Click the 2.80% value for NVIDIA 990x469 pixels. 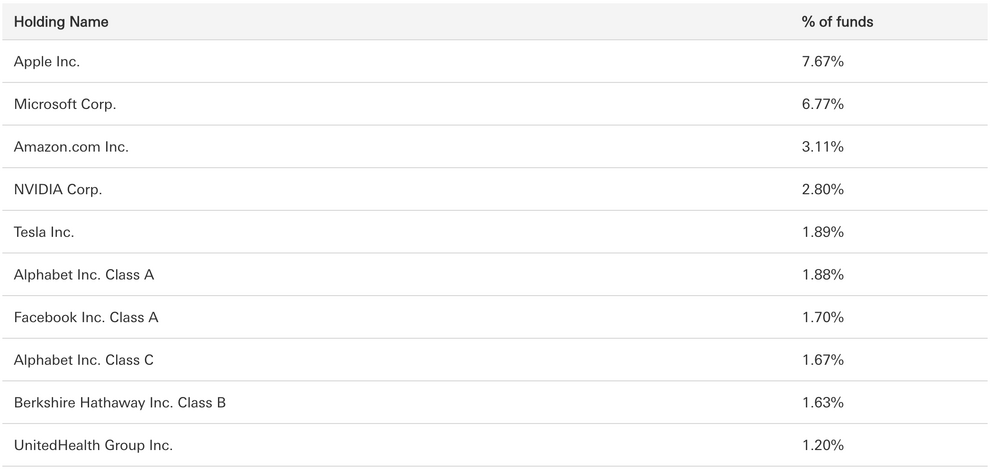click(823, 189)
